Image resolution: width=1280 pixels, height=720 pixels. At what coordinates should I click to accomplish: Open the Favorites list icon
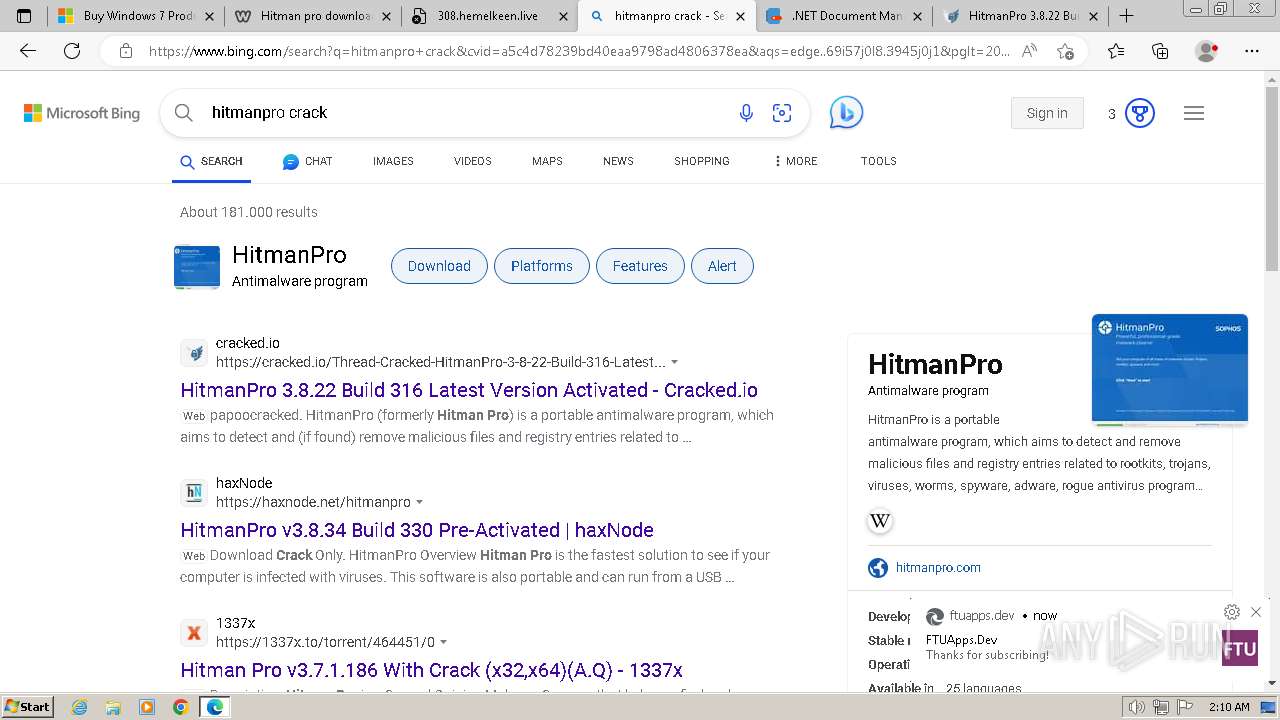(1116, 51)
